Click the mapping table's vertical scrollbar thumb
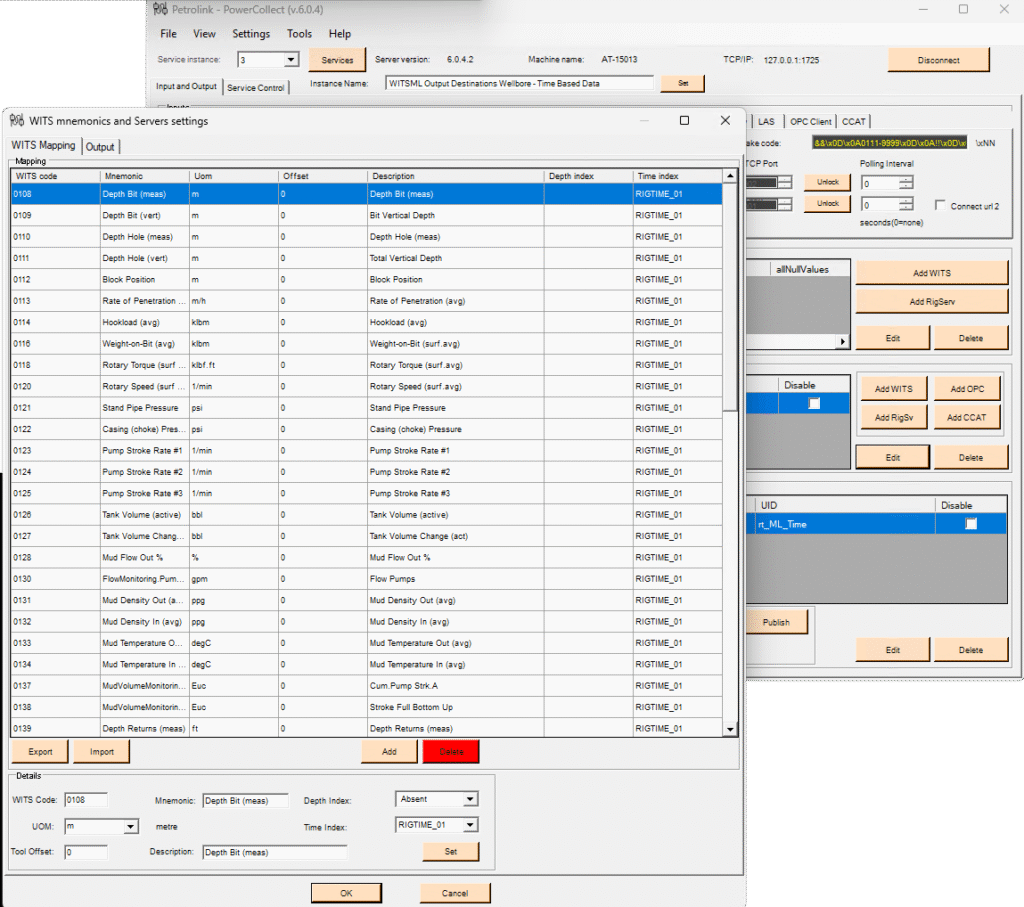The height and width of the screenshot is (907, 1024). tap(730, 300)
